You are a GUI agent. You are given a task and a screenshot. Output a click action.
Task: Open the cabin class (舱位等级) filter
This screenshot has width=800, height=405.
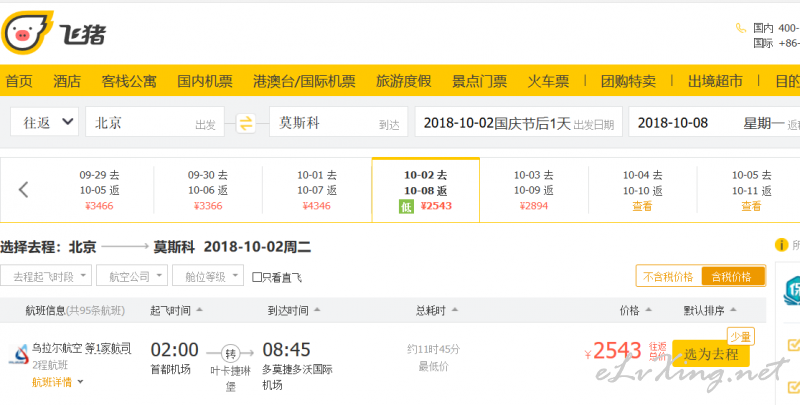208,276
